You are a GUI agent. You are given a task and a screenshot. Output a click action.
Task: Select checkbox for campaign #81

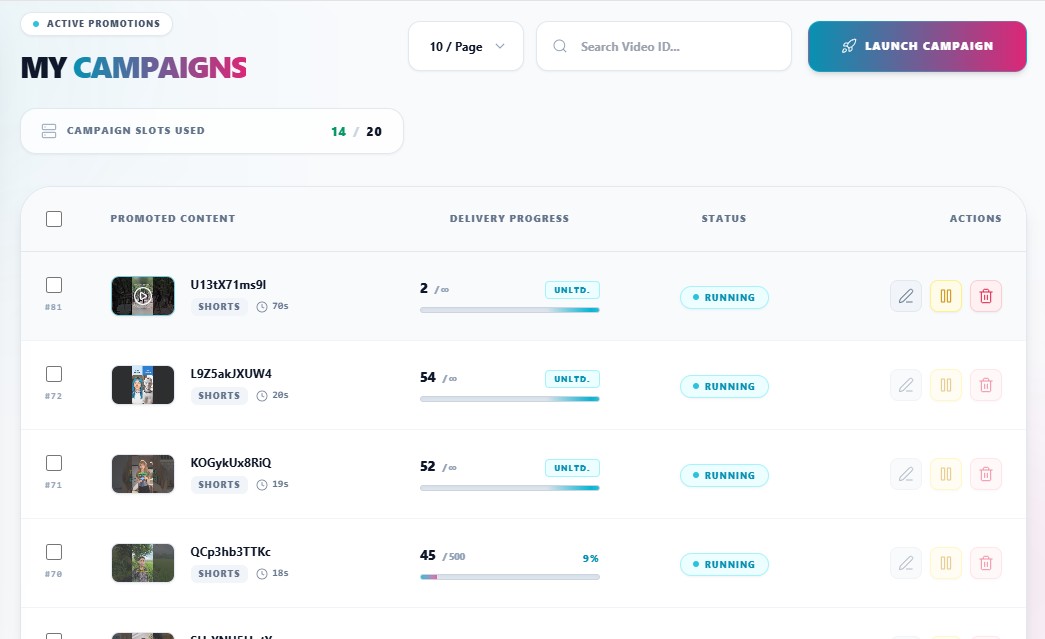[x=54, y=285]
